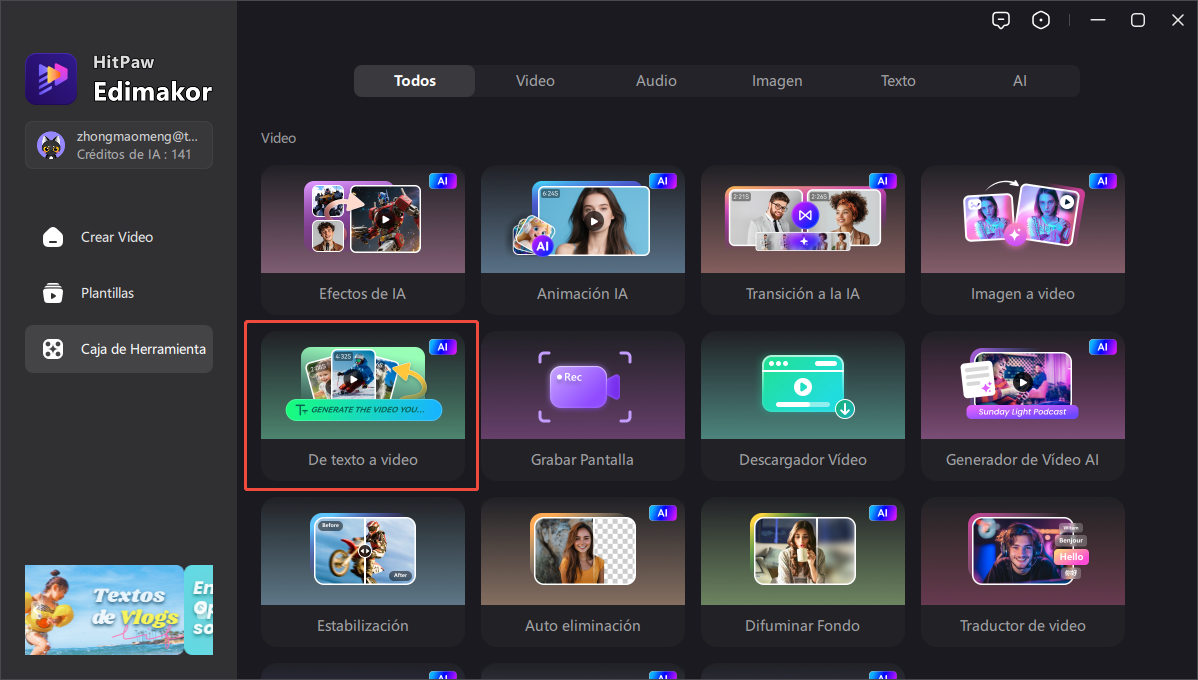Click the Crear Video icon
This screenshot has width=1198, height=680.
point(53,237)
